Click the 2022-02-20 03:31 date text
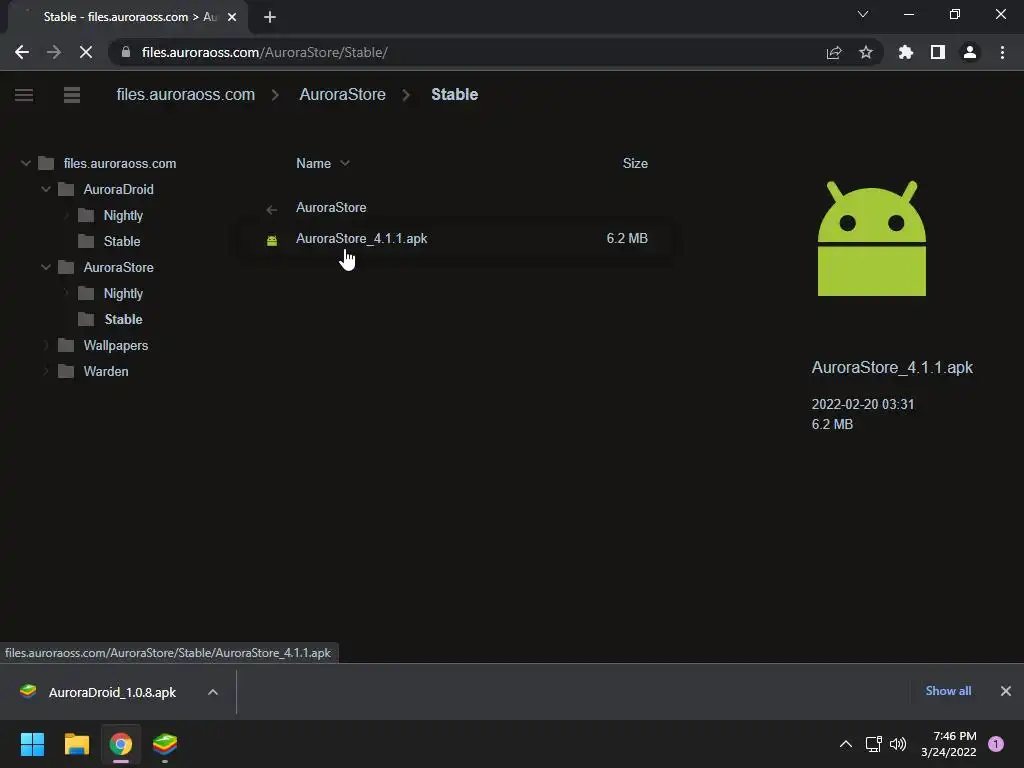Screen dimensions: 1024x768 (x=863, y=404)
